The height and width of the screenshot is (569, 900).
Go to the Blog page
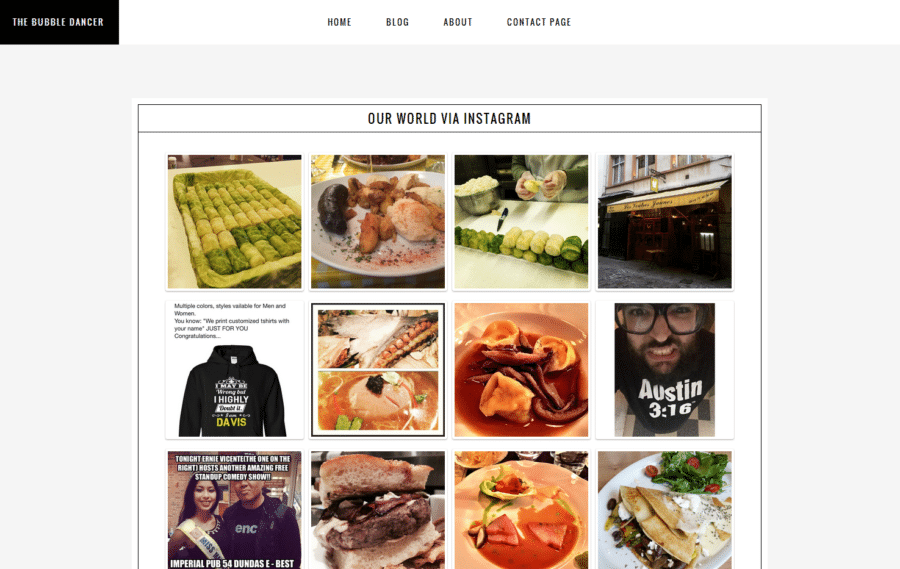click(x=397, y=22)
